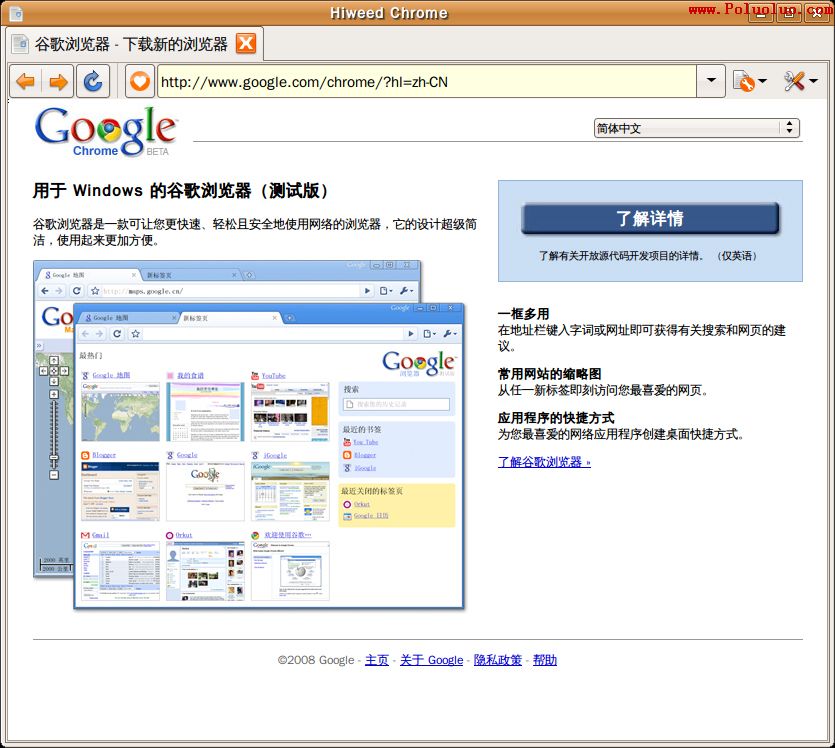Image resolution: width=835 pixels, height=748 pixels.
Task: Open the wrench tools menu icon
Action: (x=800, y=81)
